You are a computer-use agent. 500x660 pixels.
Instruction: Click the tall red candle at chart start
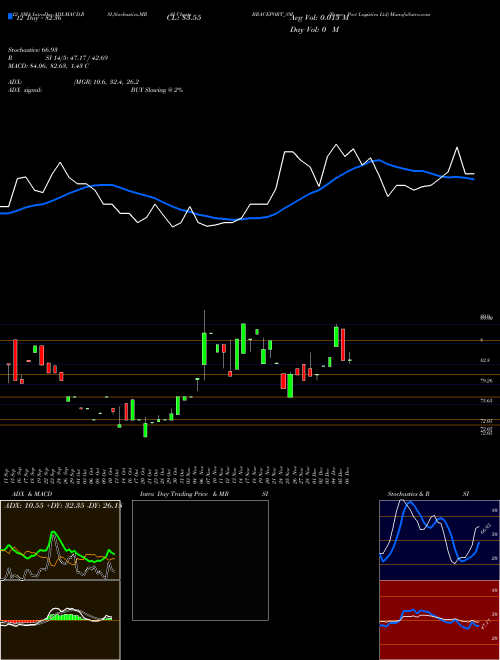coord(16,360)
